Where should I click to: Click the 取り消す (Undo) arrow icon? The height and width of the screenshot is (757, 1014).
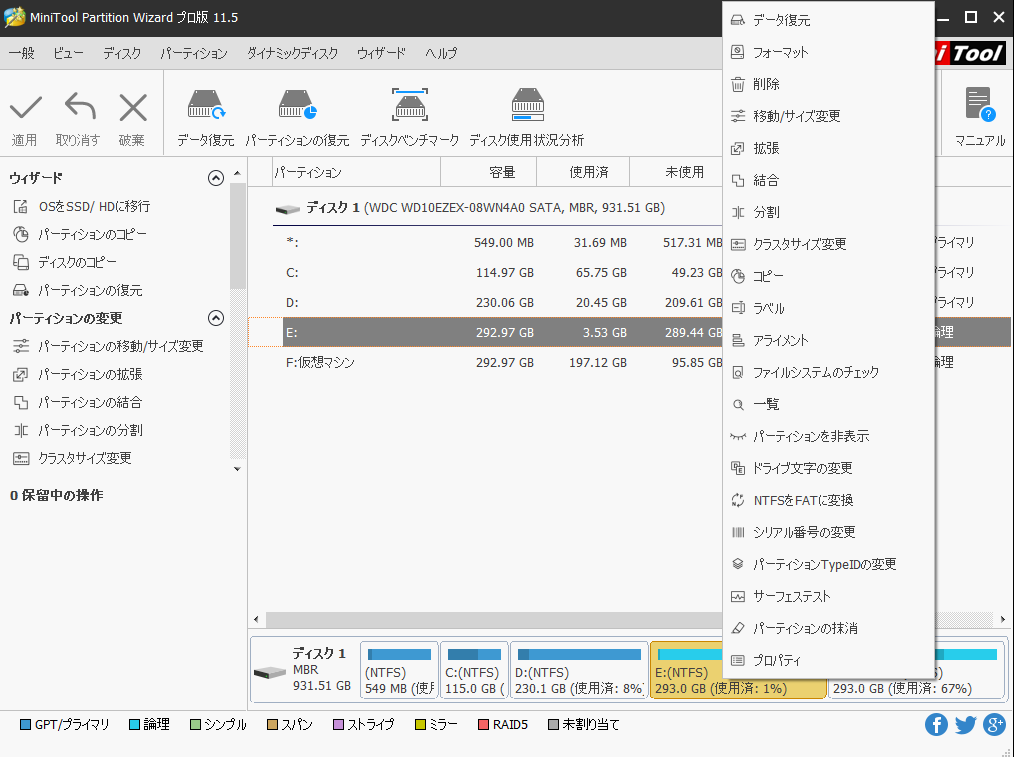pos(78,105)
